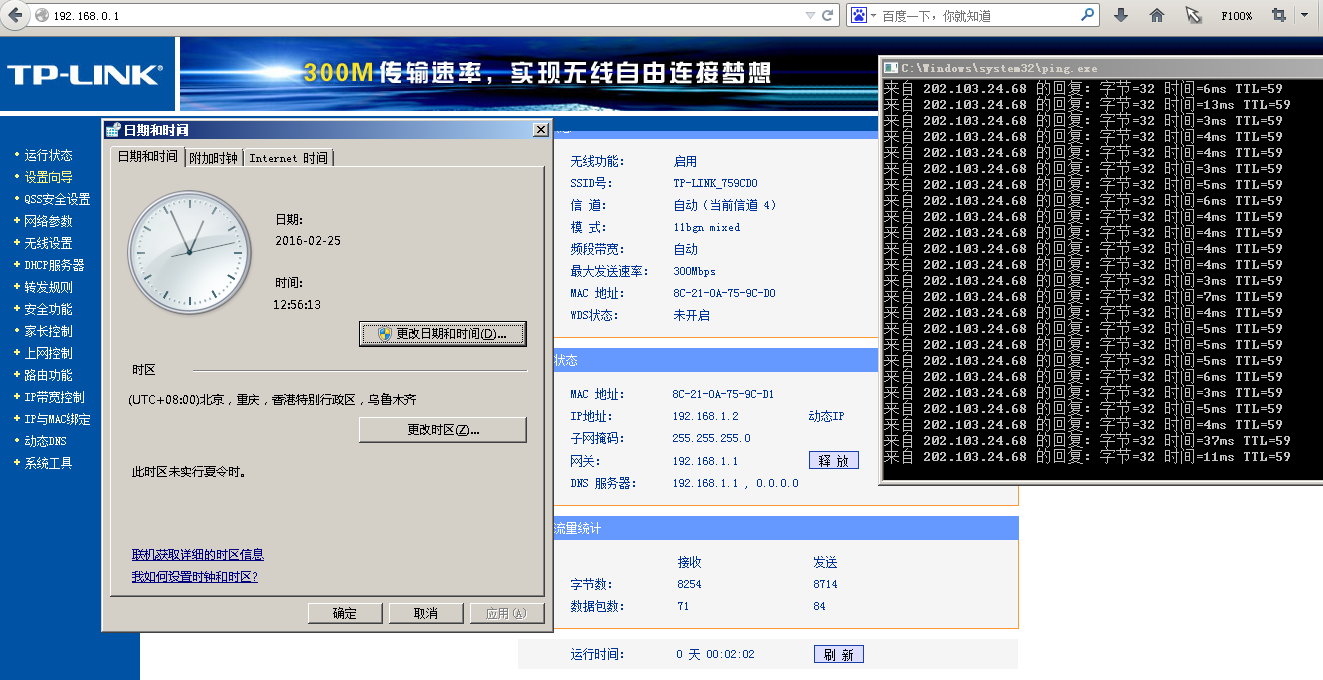Viewport: 1323px width, 680px height.
Task: Click the ping.exe console title icon
Action: pyautogui.click(x=891, y=68)
